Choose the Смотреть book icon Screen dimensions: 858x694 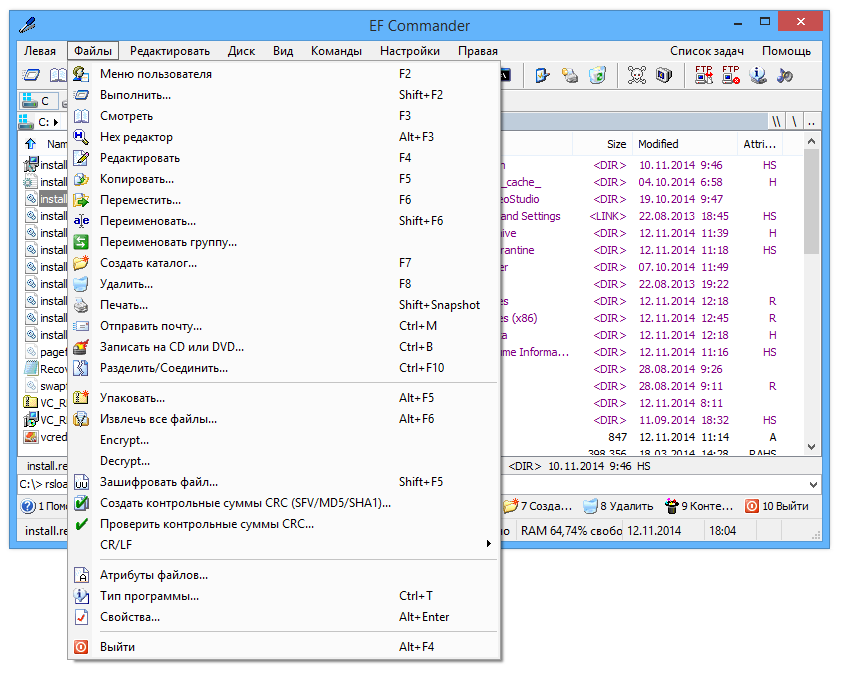pyautogui.click(x=82, y=116)
